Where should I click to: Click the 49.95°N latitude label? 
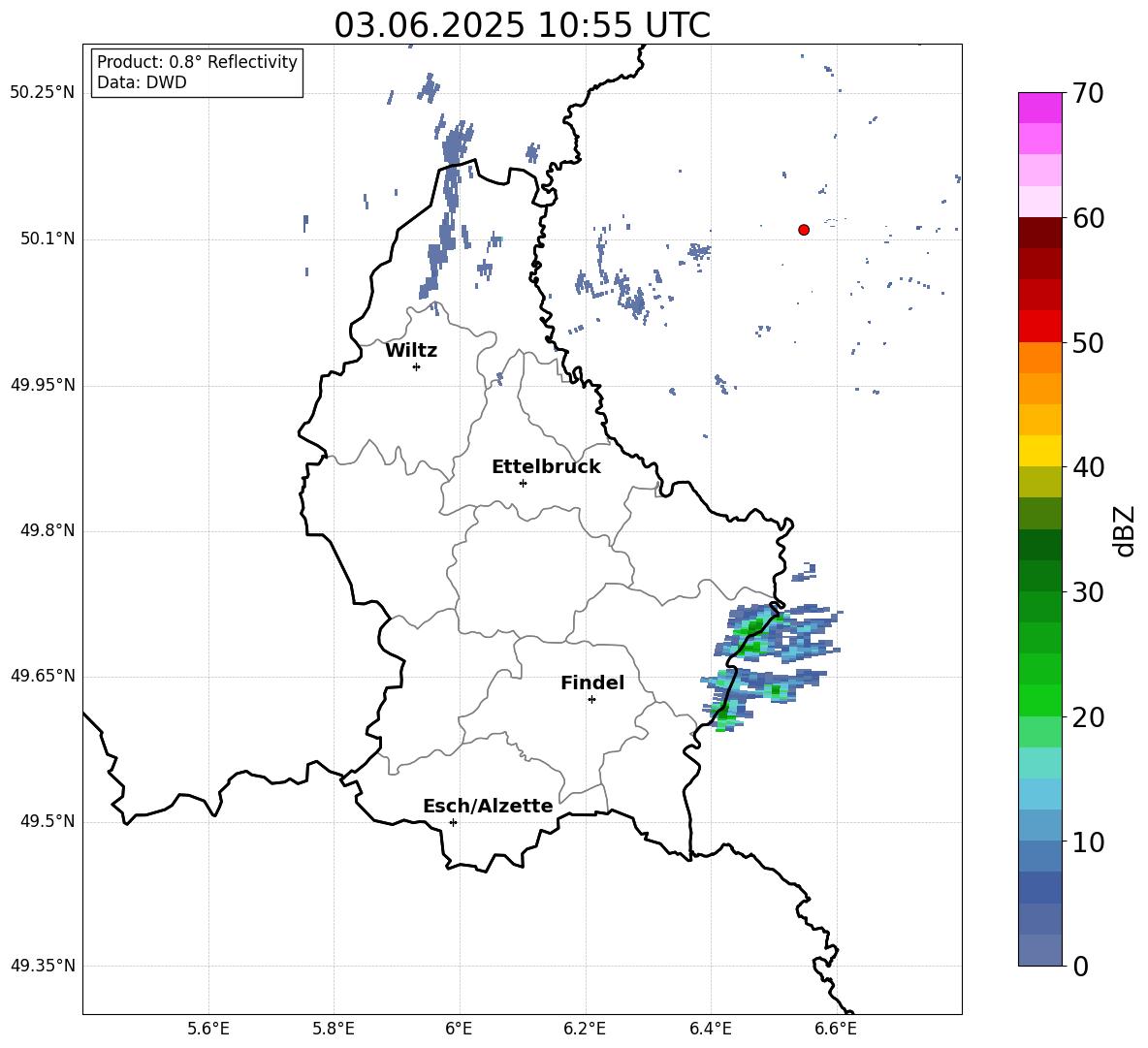coord(43,385)
